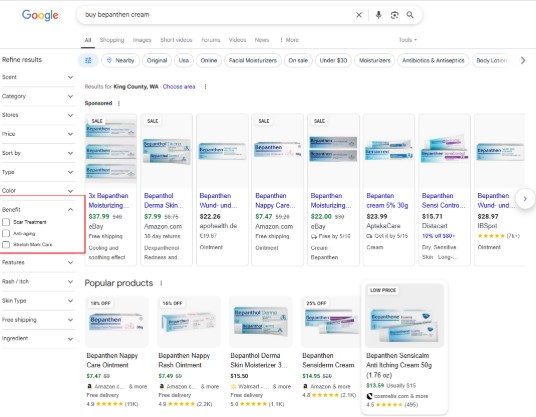The image size is (536, 417).
Task: Open Google Lens image search icon
Action: (394, 15)
